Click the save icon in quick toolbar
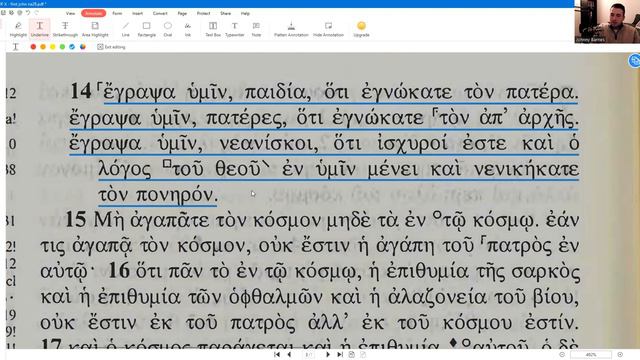 tap(4, 13)
